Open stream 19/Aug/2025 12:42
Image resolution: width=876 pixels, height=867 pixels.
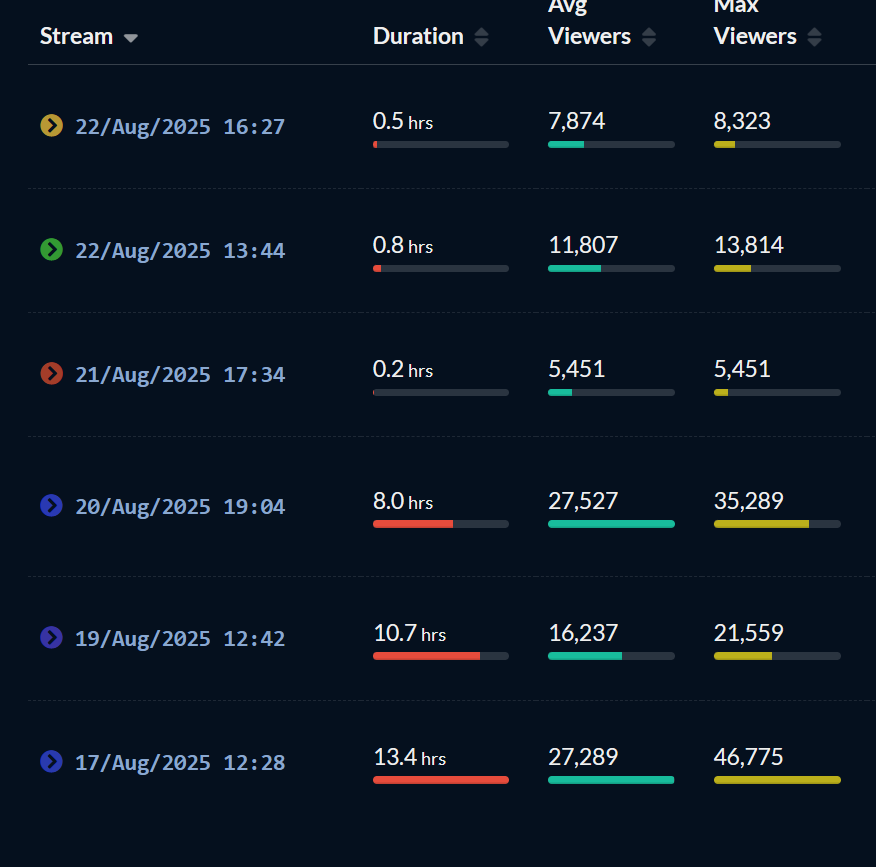(180, 639)
